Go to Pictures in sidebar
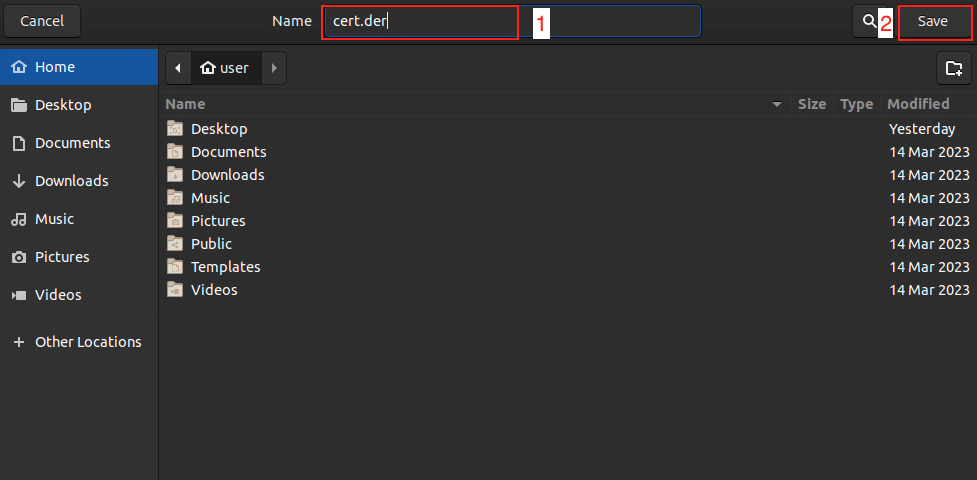 click(62, 257)
